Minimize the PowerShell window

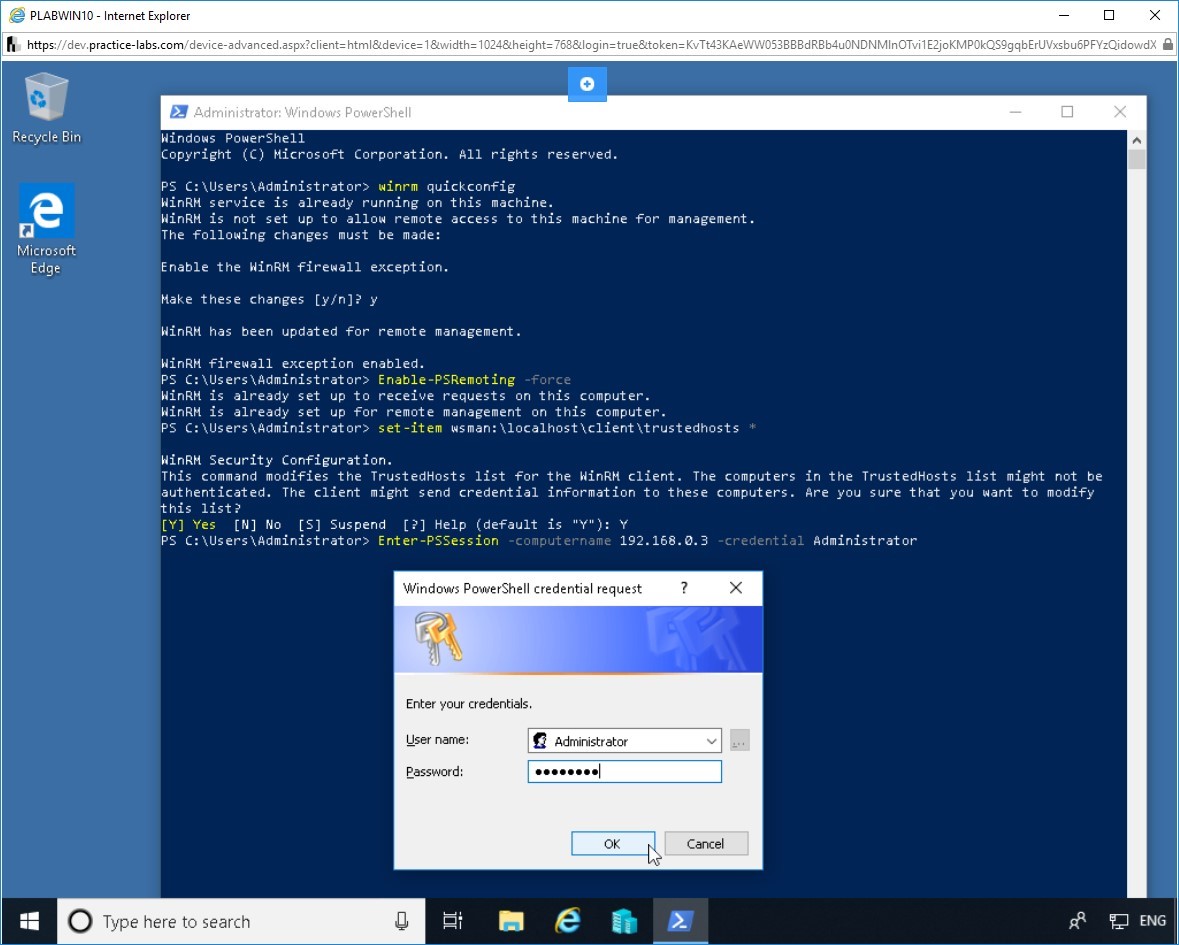[x=1015, y=112]
